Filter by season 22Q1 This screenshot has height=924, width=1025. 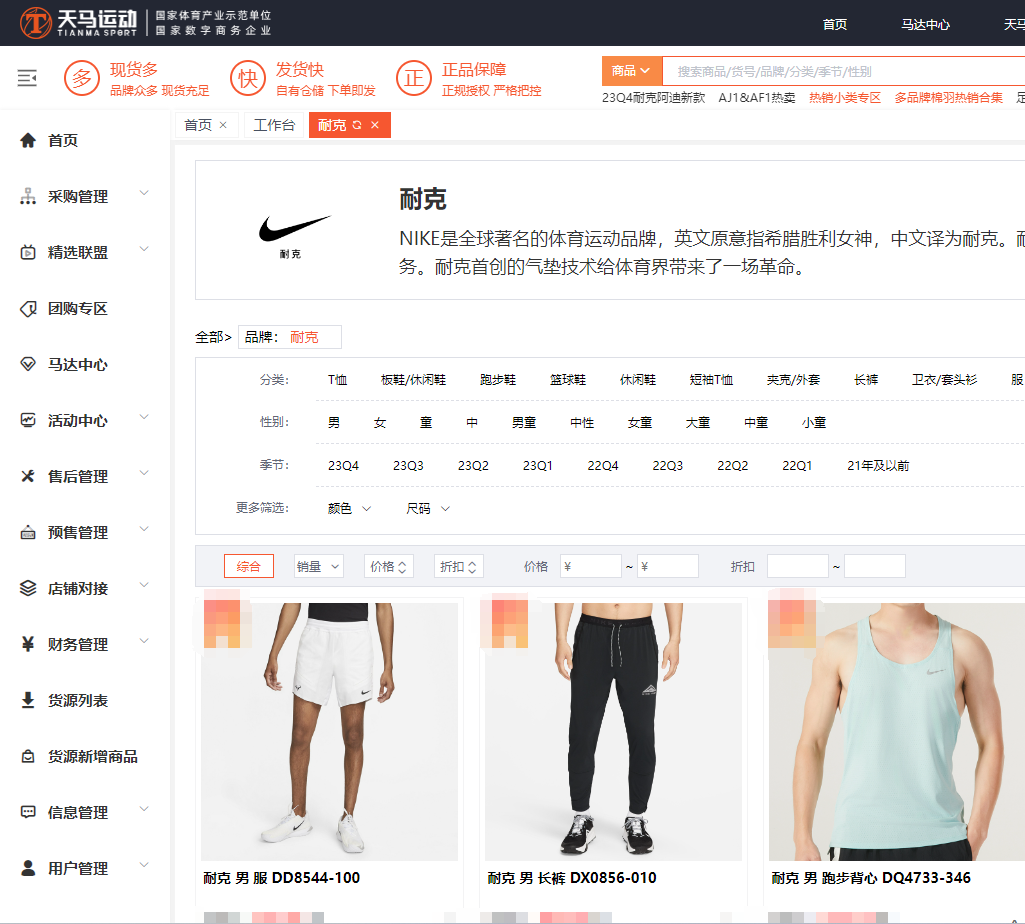[x=797, y=466]
